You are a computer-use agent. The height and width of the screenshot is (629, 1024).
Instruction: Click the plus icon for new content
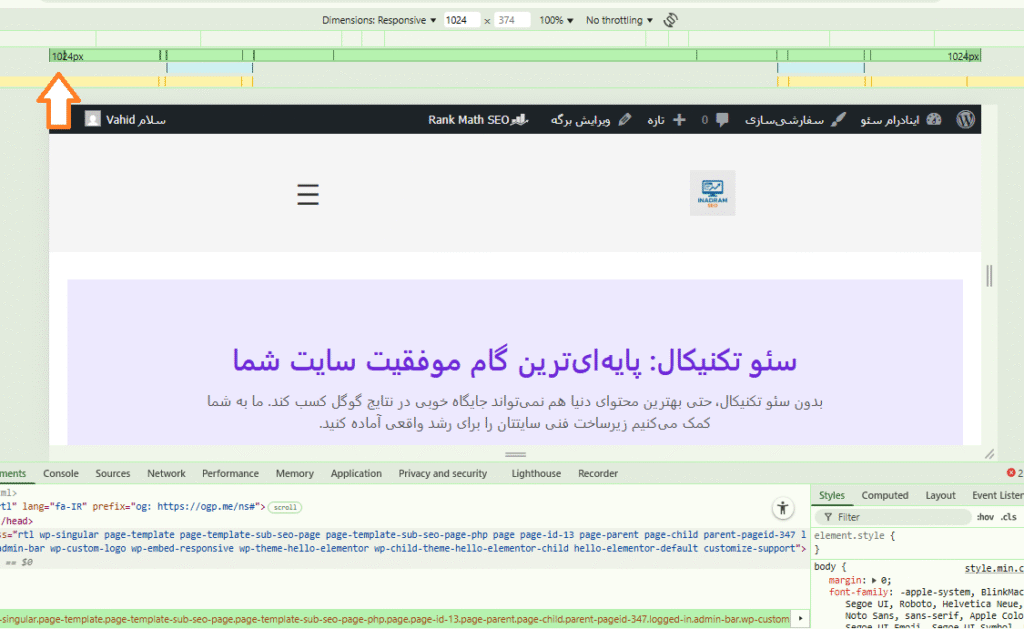pyautogui.click(x=679, y=120)
